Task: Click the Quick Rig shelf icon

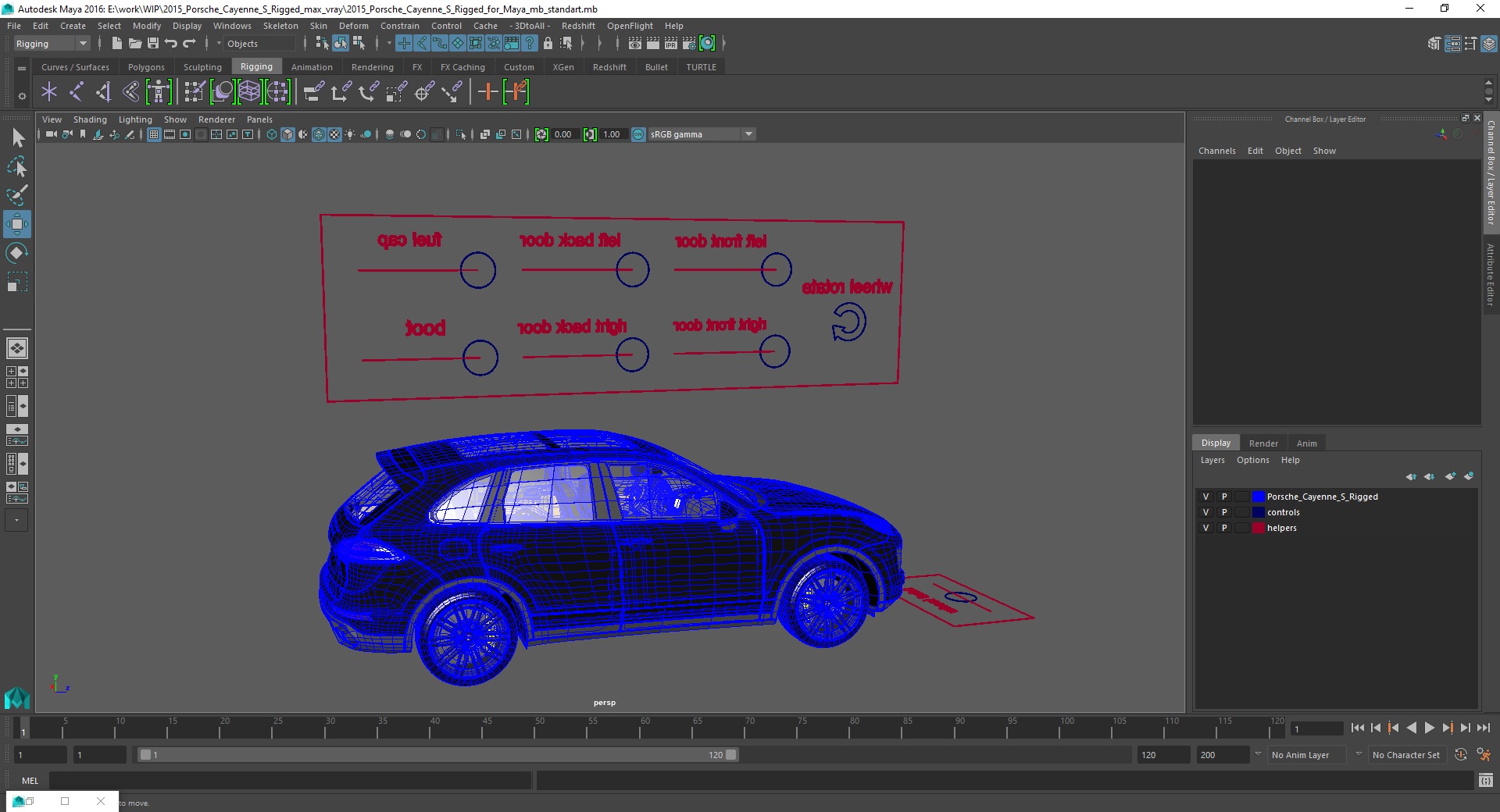Action: (159, 92)
